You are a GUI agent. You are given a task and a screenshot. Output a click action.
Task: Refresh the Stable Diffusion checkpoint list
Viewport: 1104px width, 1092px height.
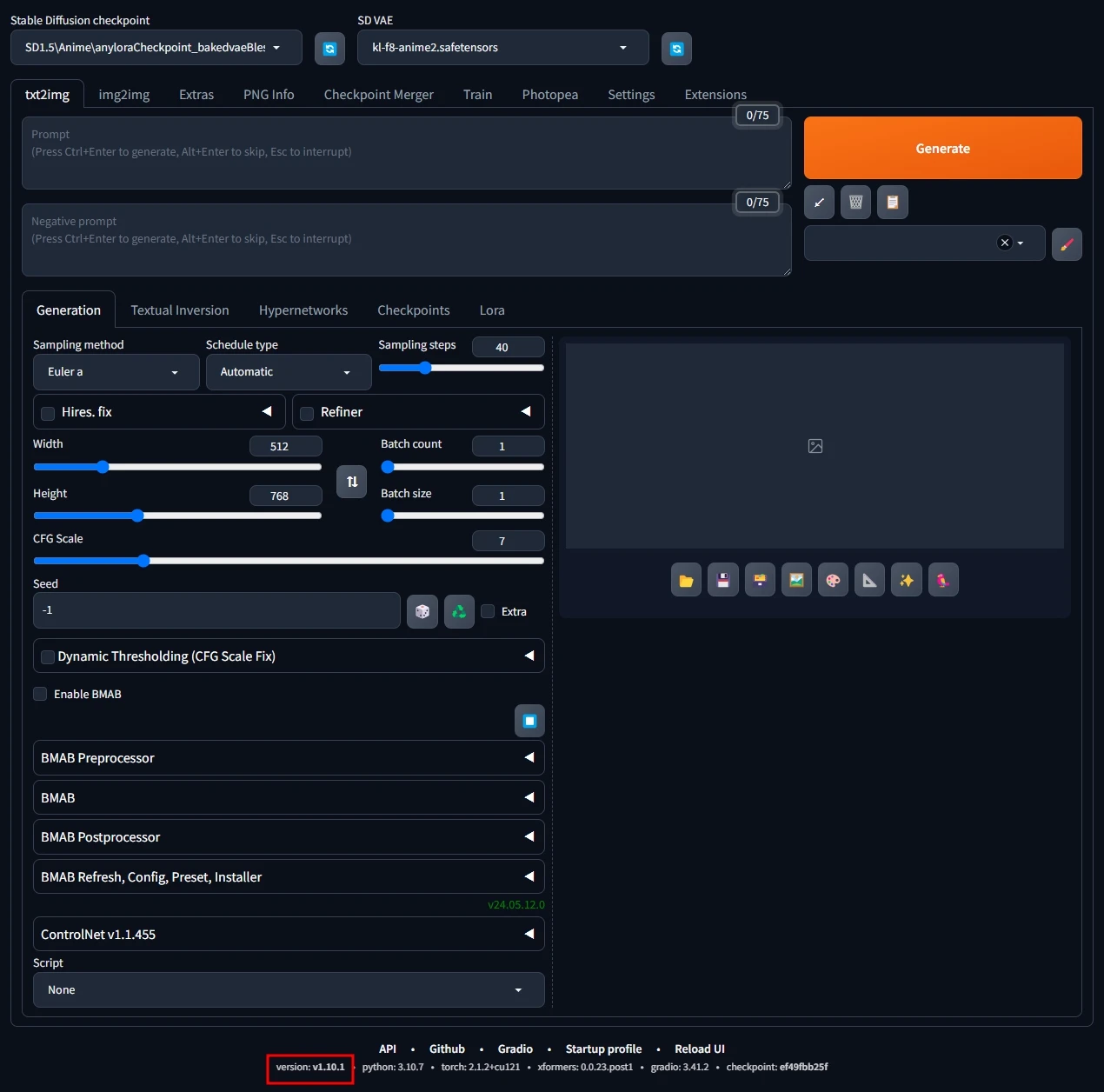pos(329,49)
